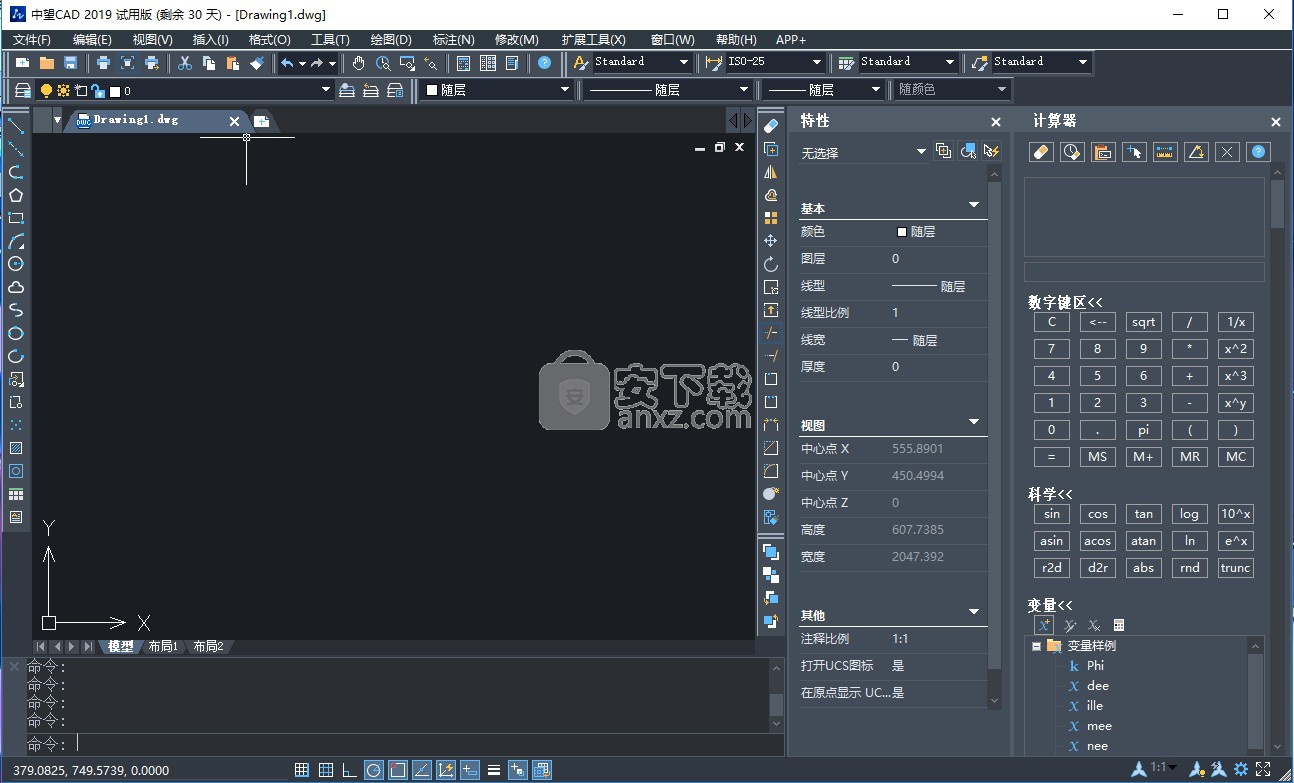Open the Table tool in the draw toolbar
The width and height of the screenshot is (1294, 783).
(x=16, y=495)
